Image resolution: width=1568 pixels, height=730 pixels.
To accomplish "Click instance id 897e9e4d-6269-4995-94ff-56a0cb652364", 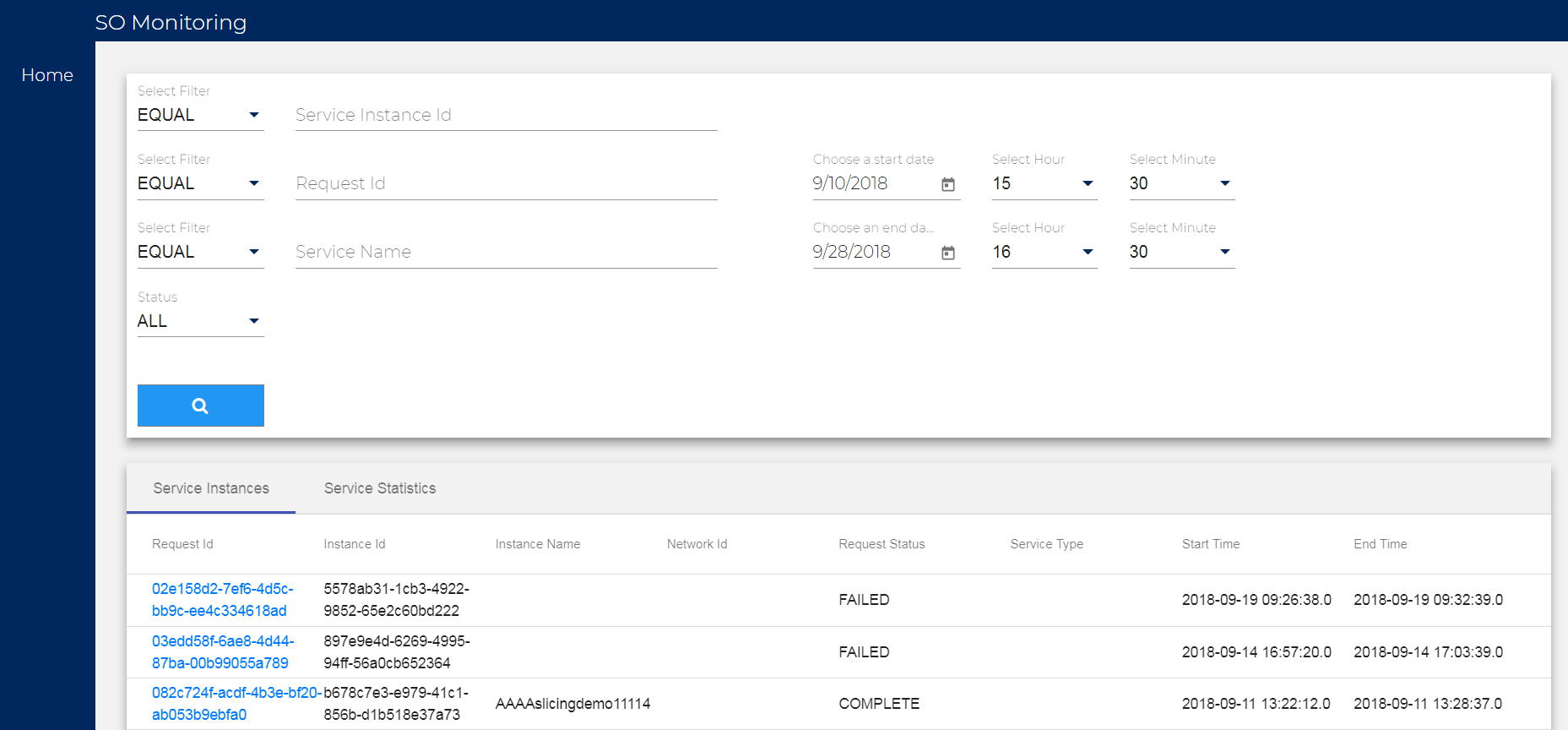I will (x=397, y=652).
